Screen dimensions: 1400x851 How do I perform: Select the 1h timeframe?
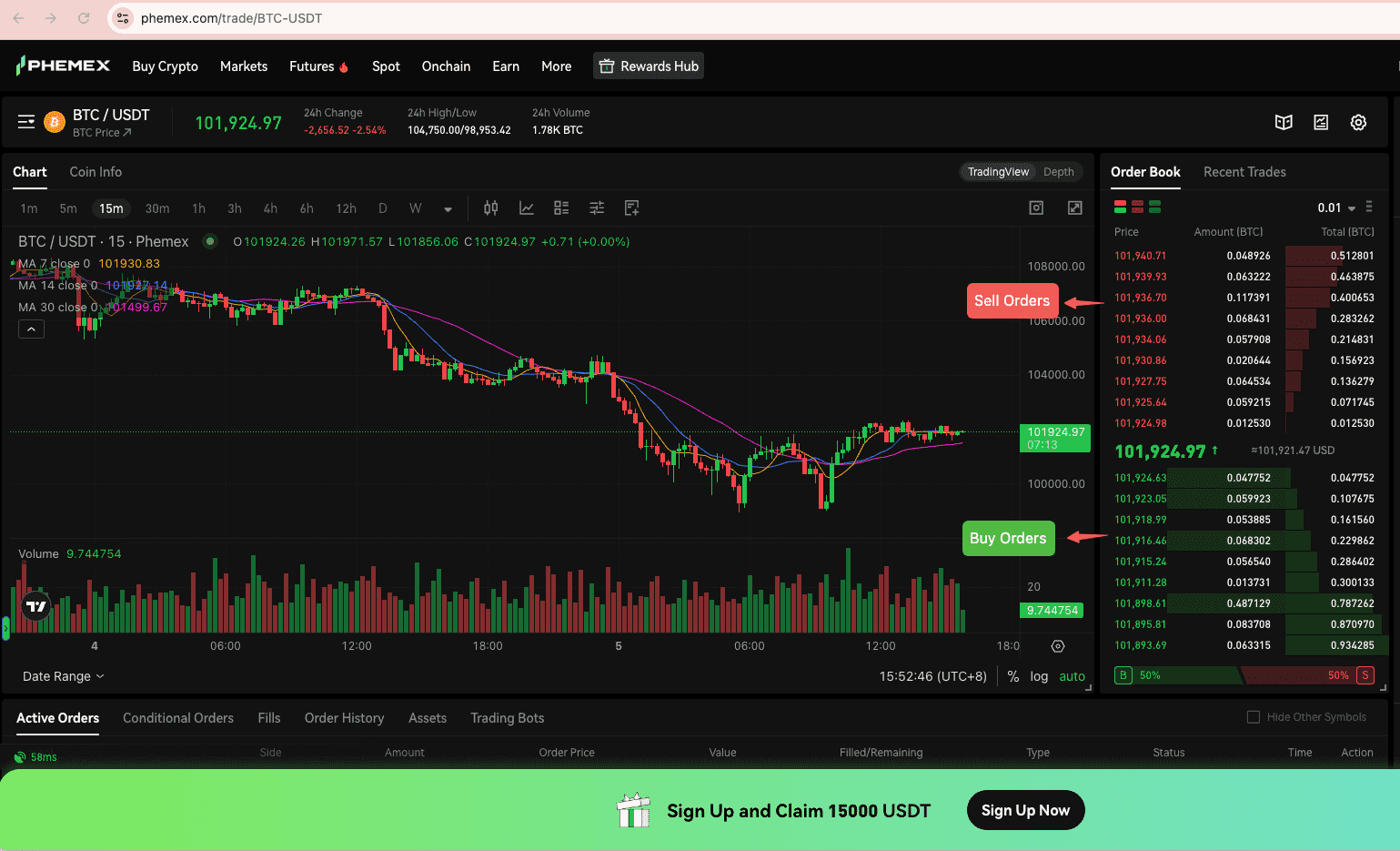point(198,208)
